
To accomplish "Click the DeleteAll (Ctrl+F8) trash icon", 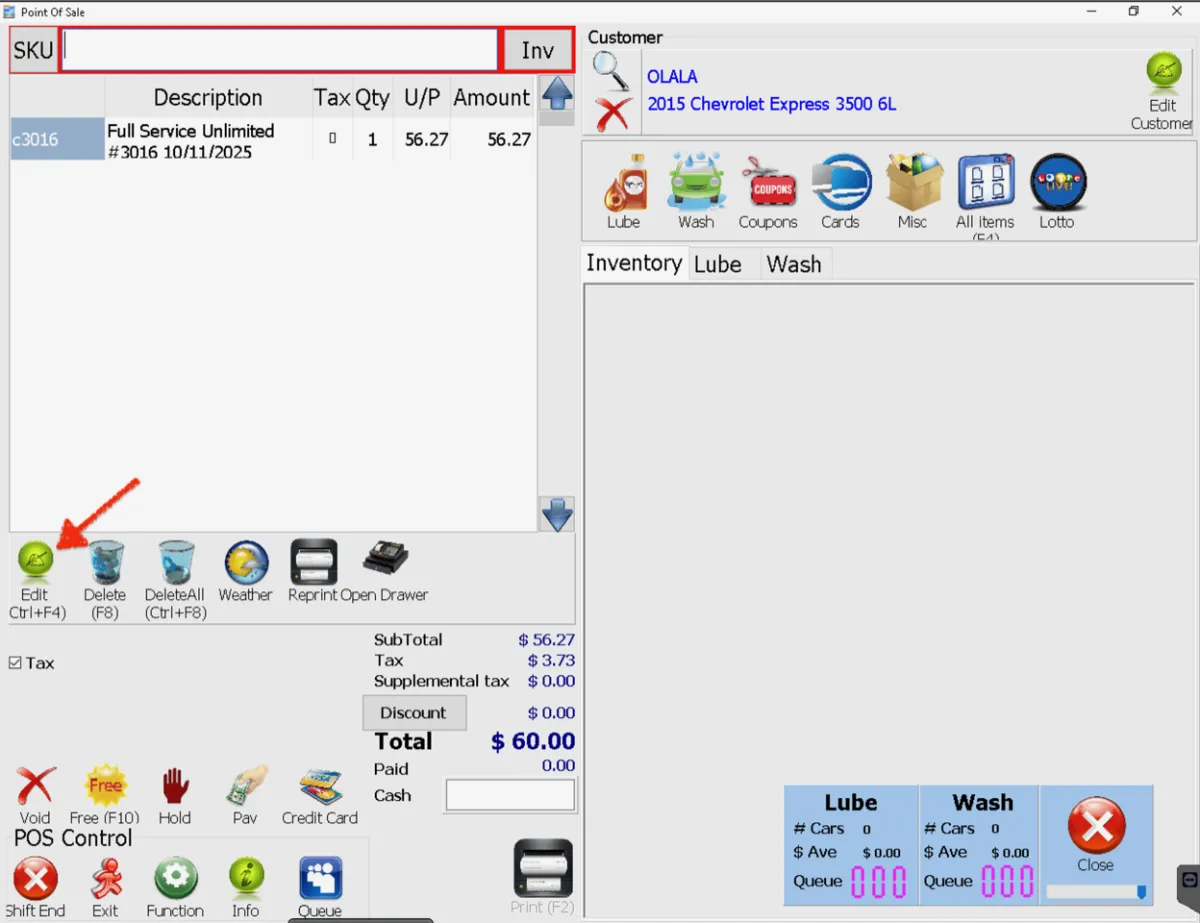I will (x=176, y=562).
